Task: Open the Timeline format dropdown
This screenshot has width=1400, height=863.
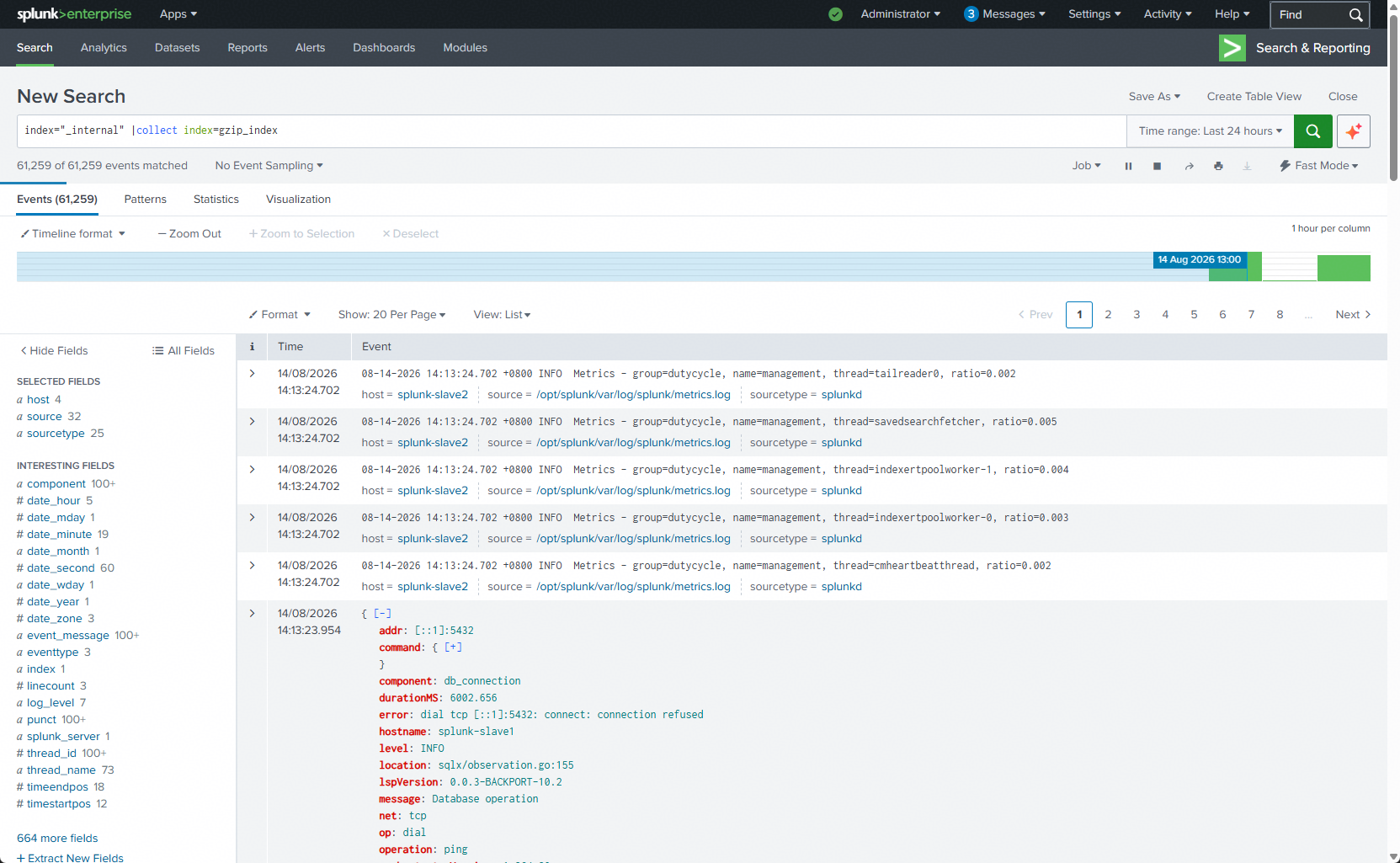Action: [73, 234]
